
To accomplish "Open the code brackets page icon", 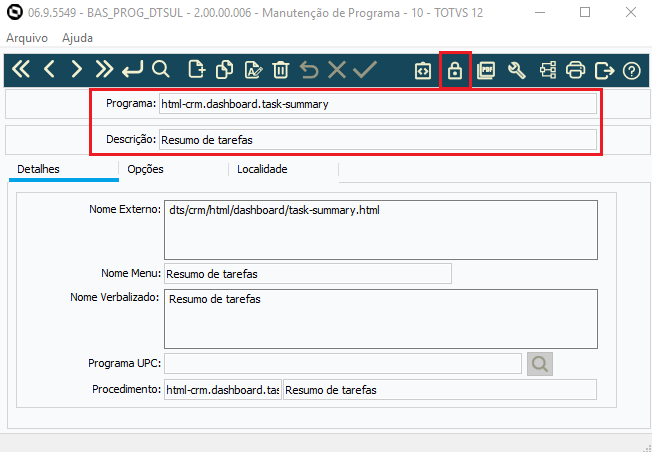I will tap(423, 70).
